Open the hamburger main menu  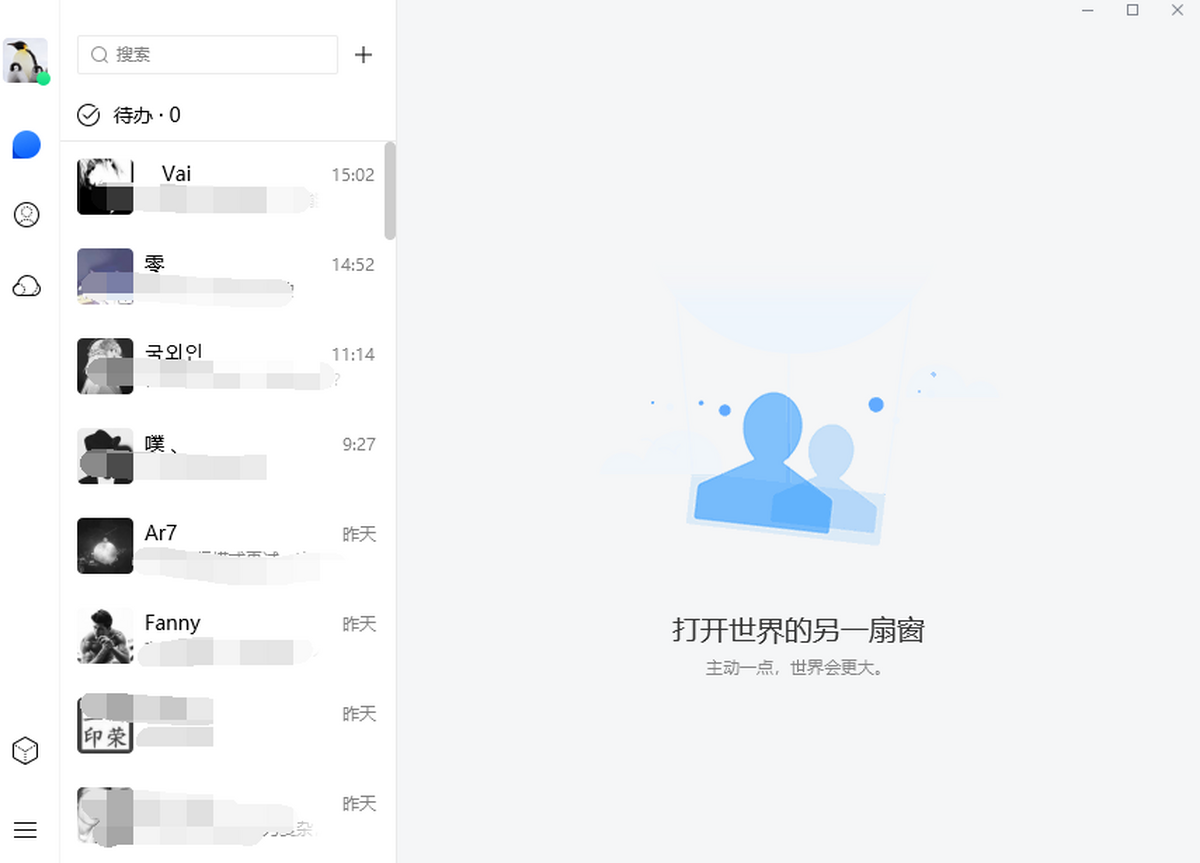pyautogui.click(x=25, y=830)
